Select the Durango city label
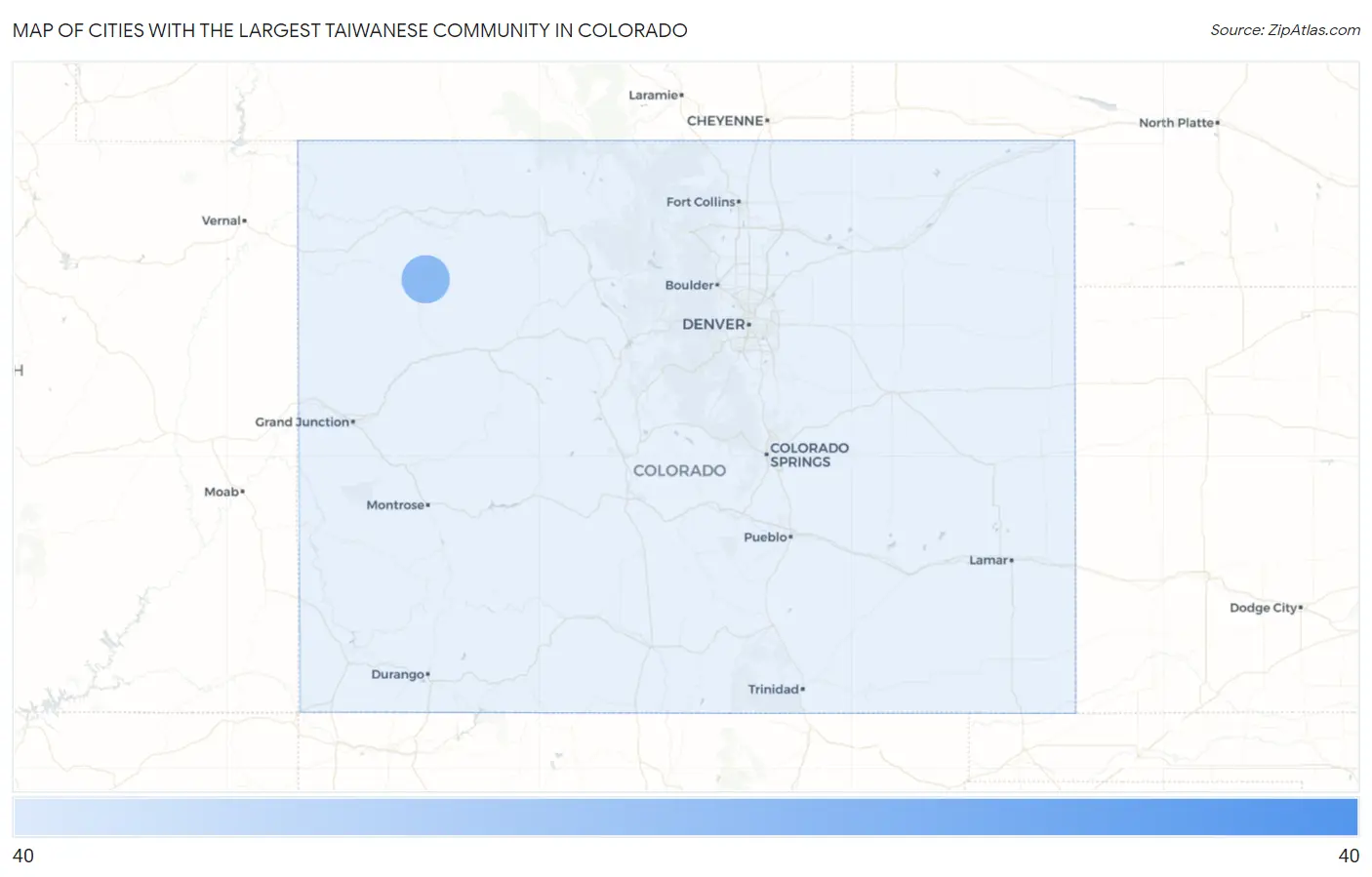Viewport: 1372px width, 877px height. point(400,674)
